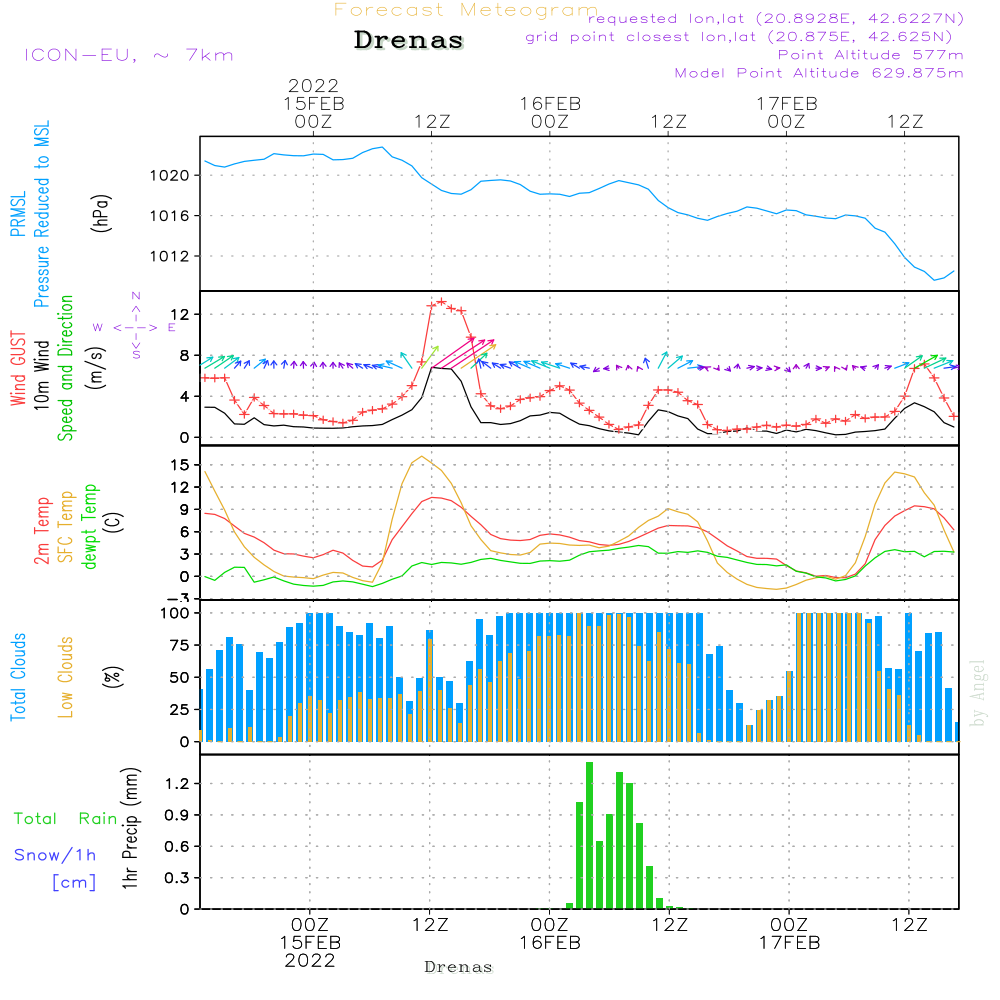This screenshot has width=1000, height=1000.
Task: Click the 'dewpt Temp' green label
Action: pos(89,526)
